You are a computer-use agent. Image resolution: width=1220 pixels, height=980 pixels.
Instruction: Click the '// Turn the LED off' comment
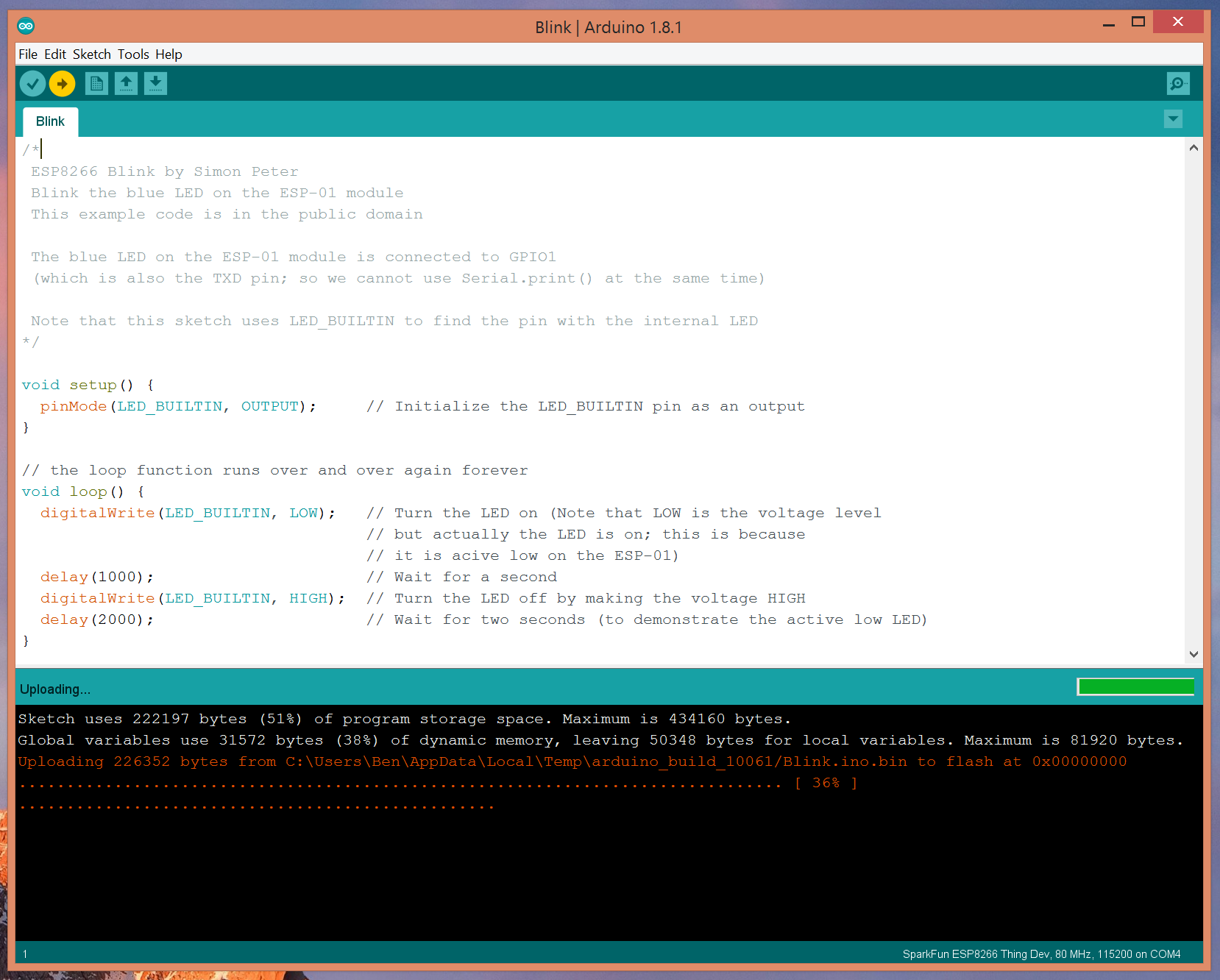pos(586,598)
